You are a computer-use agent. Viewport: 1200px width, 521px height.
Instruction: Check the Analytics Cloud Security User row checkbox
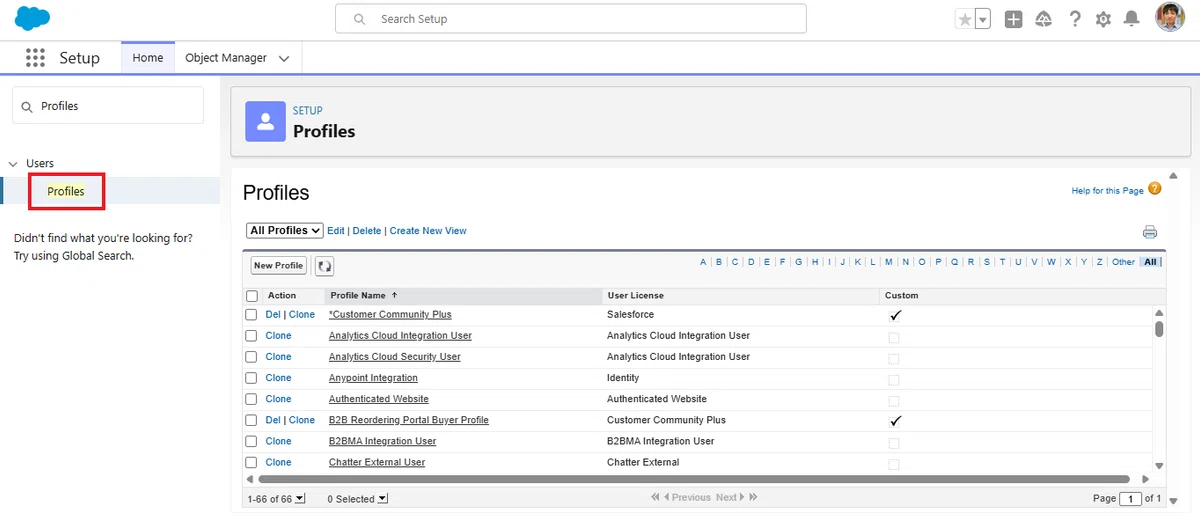[252, 357]
